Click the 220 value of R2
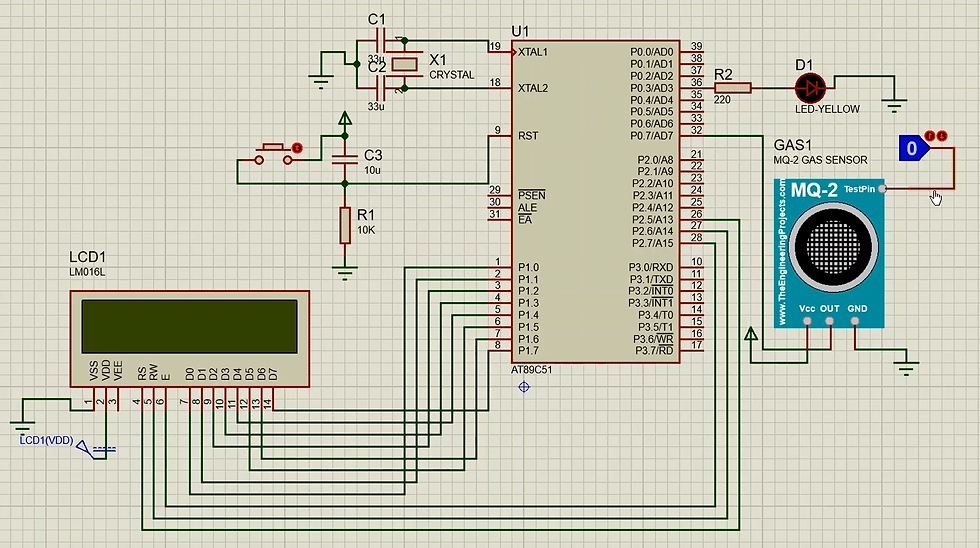Screen dimensions: 980x548 [722, 100]
